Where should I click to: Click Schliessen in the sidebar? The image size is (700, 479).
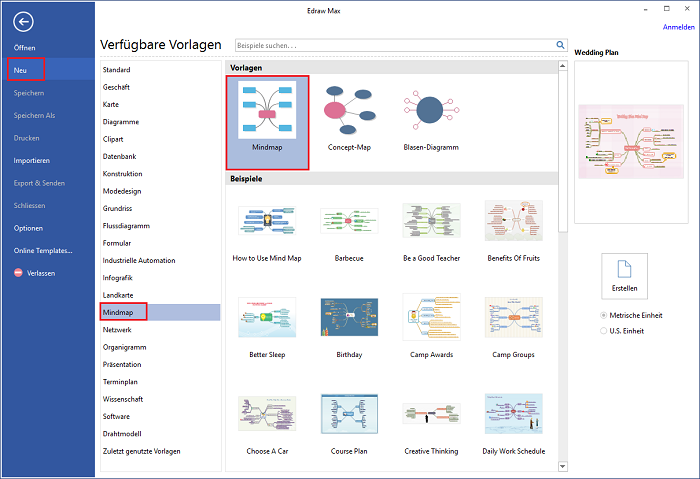pyautogui.click(x=29, y=205)
